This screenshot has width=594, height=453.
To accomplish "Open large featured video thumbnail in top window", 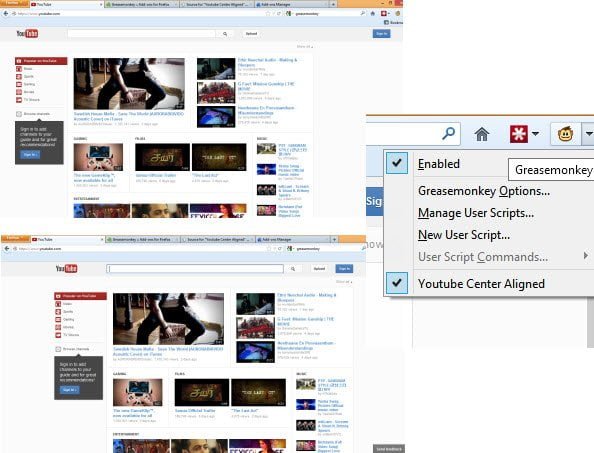I will point(129,84).
